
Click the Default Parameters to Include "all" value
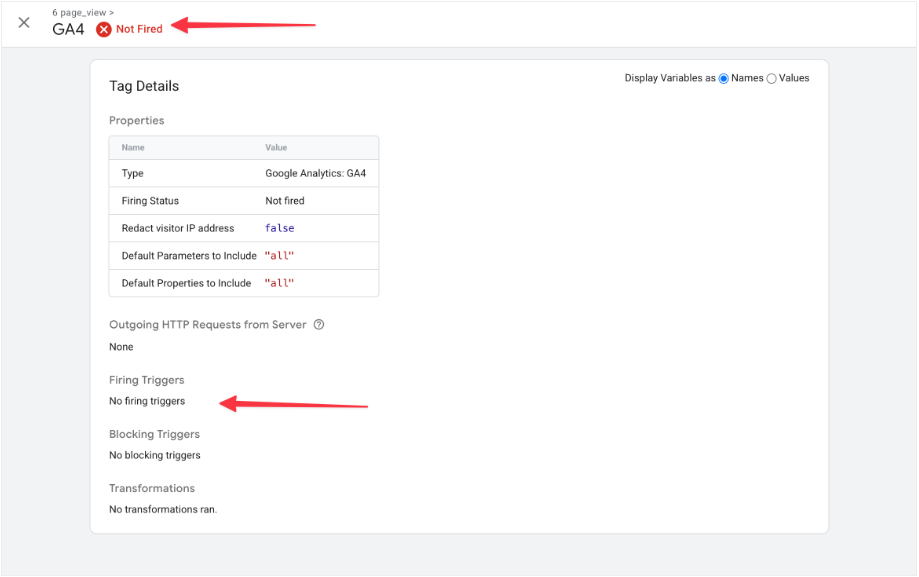point(279,256)
